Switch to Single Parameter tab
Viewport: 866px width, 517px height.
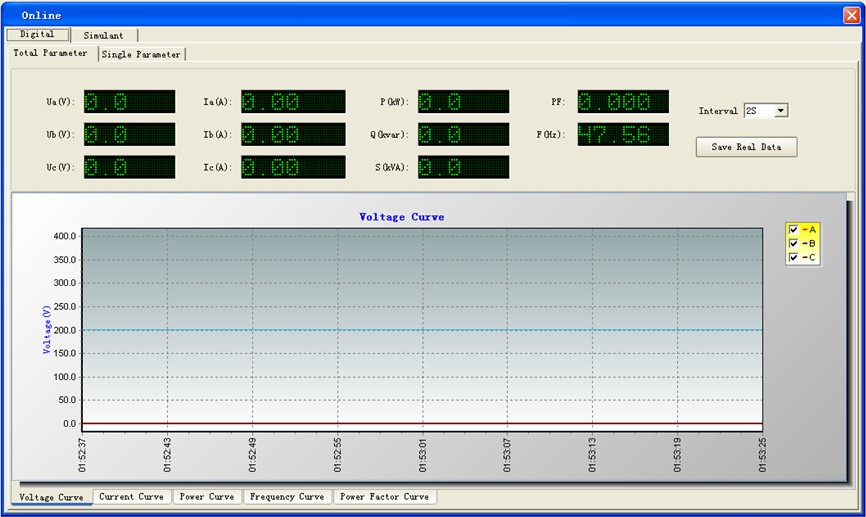click(141, 54)
